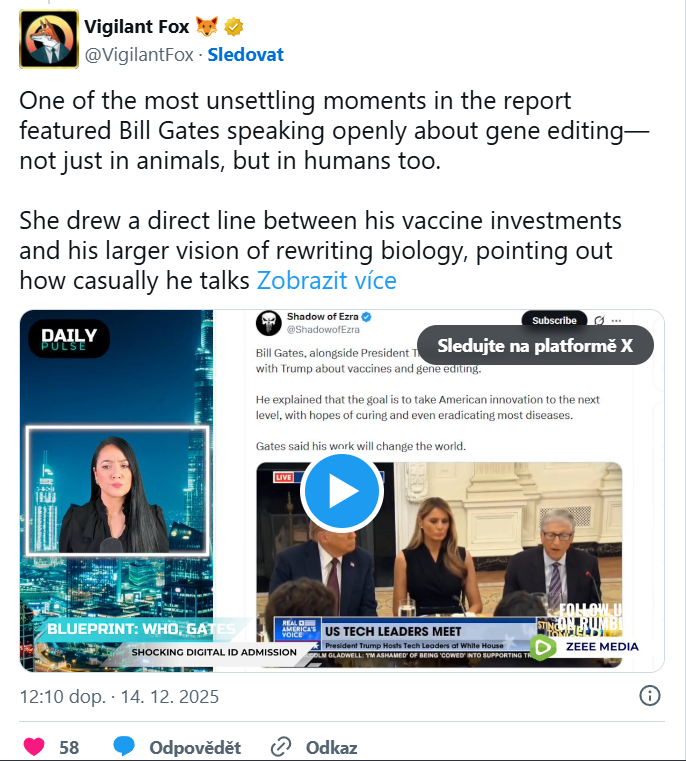Click the Vigilant Fox profile avatar
This screenshot has height=761, width=686.
pyautogui.click(x=49, y=39)
